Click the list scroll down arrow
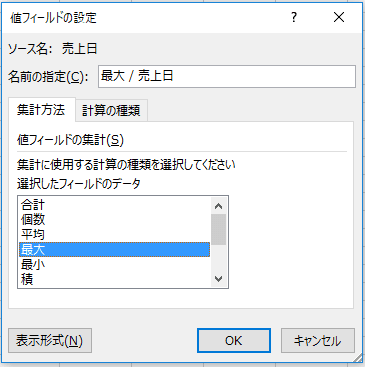The width and height of the screenshot is (365, 367). click(x=219, y=278)
